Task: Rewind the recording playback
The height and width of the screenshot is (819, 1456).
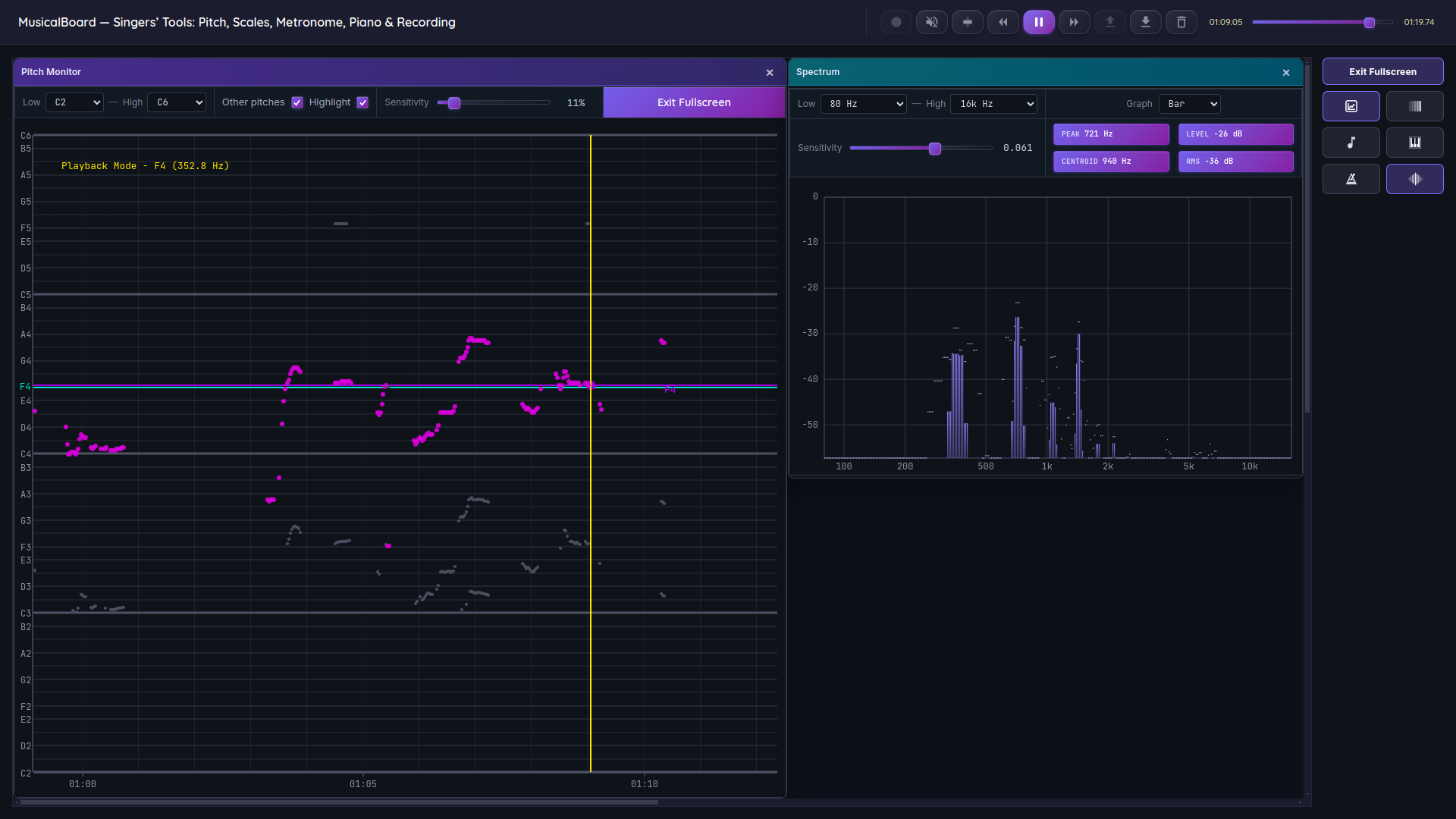Action: 1003,22
